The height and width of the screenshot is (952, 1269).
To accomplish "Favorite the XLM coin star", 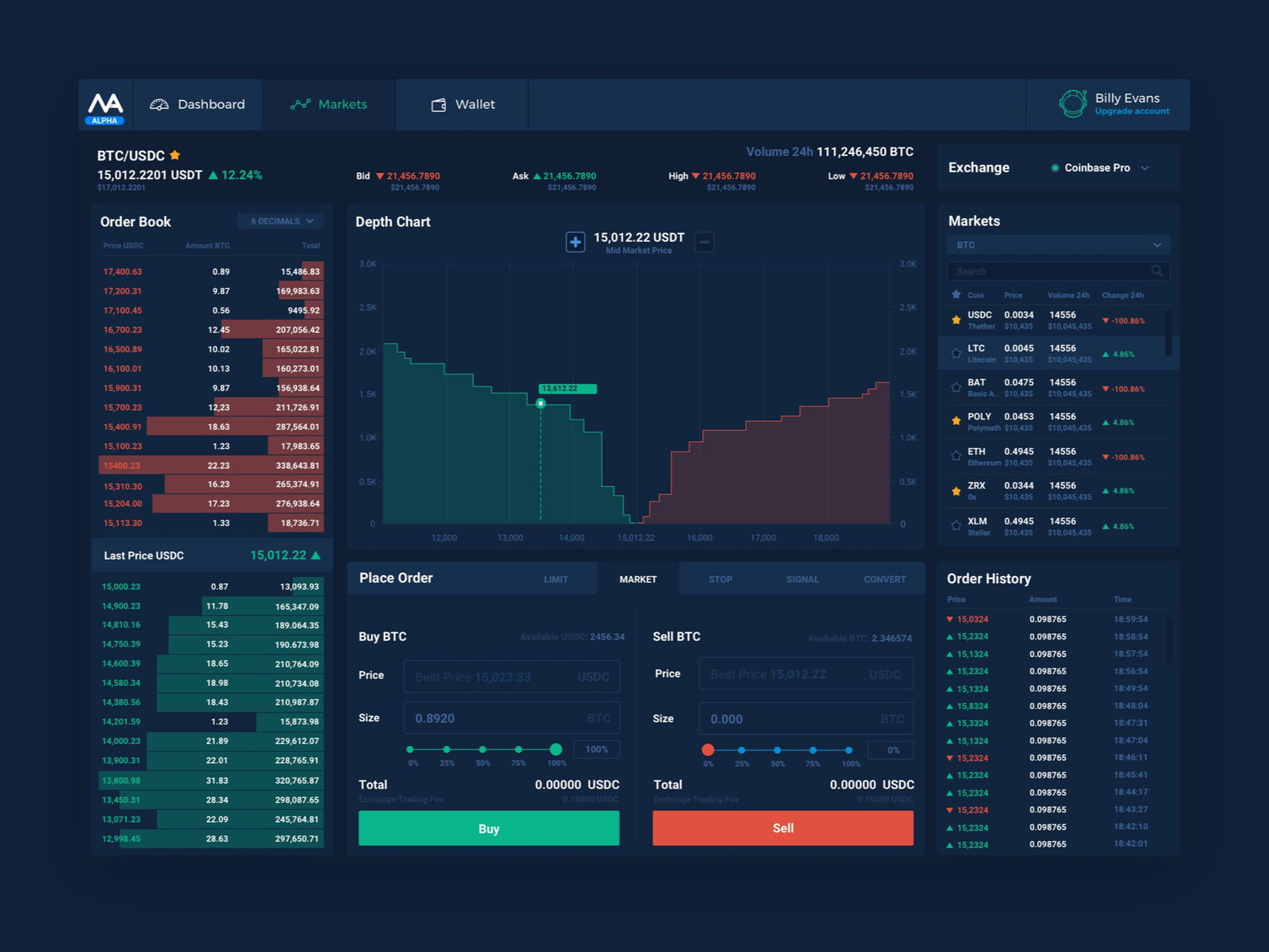I will pyautogui.click(x=956, y=526).
